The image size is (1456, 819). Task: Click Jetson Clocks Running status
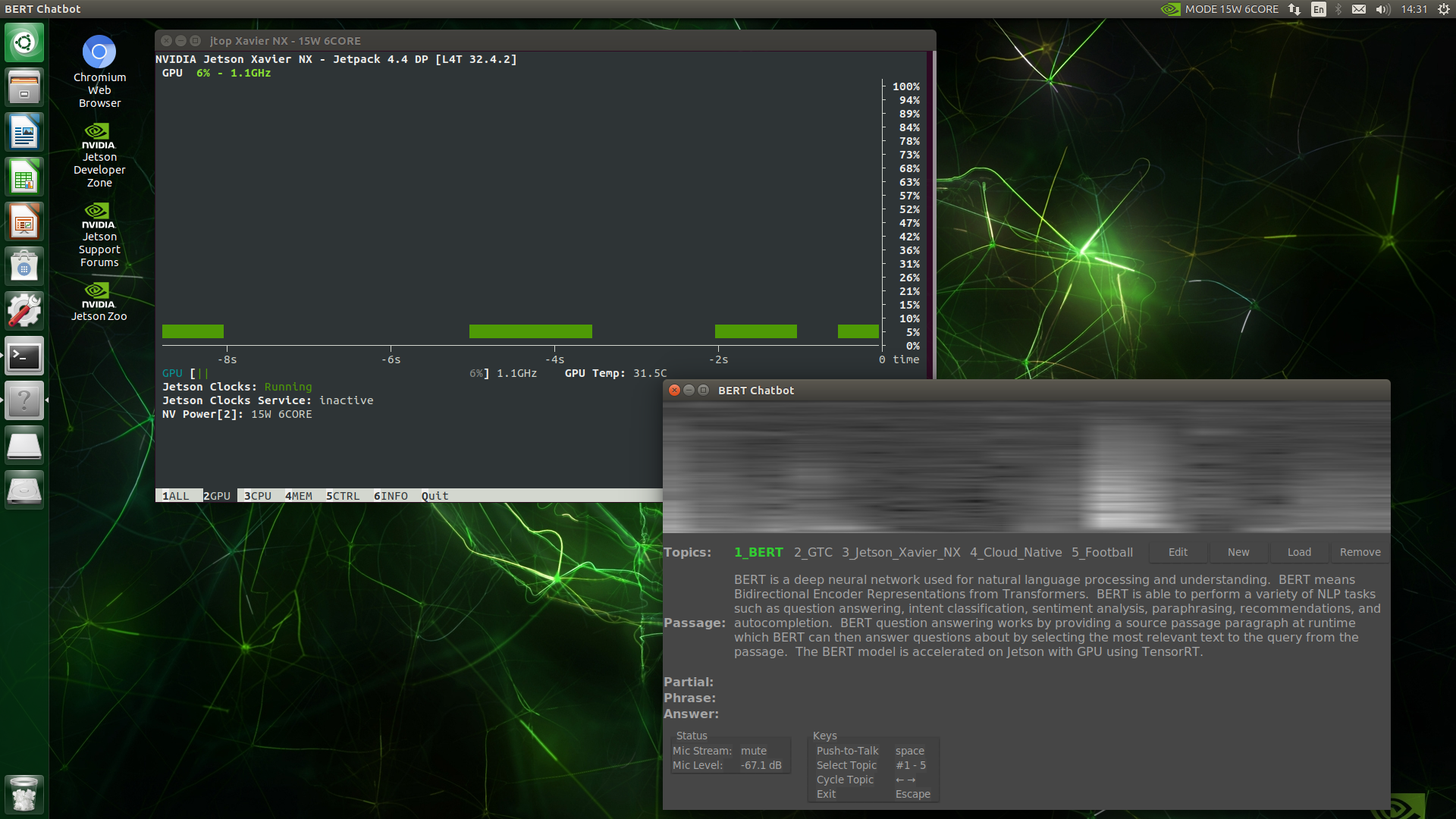point(288,387)
